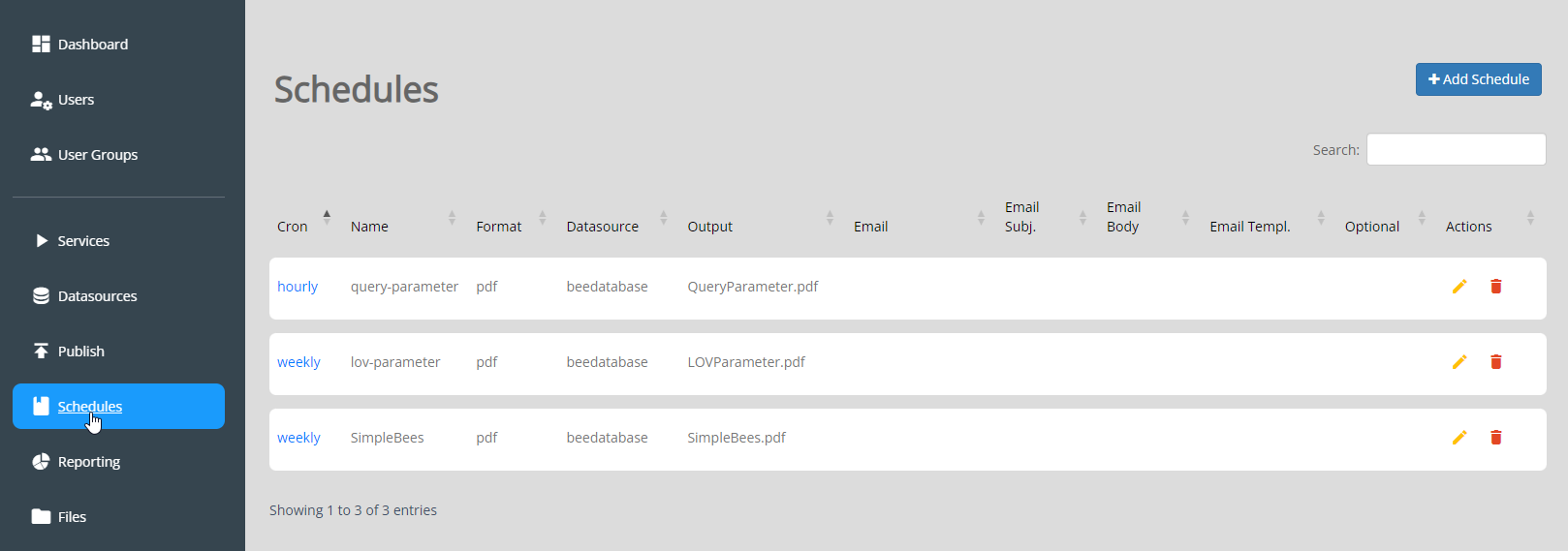Click pdf format in SimpleBees row
Image resolution: width=1568 pixels, height=551 pixels.
[486, 438]
